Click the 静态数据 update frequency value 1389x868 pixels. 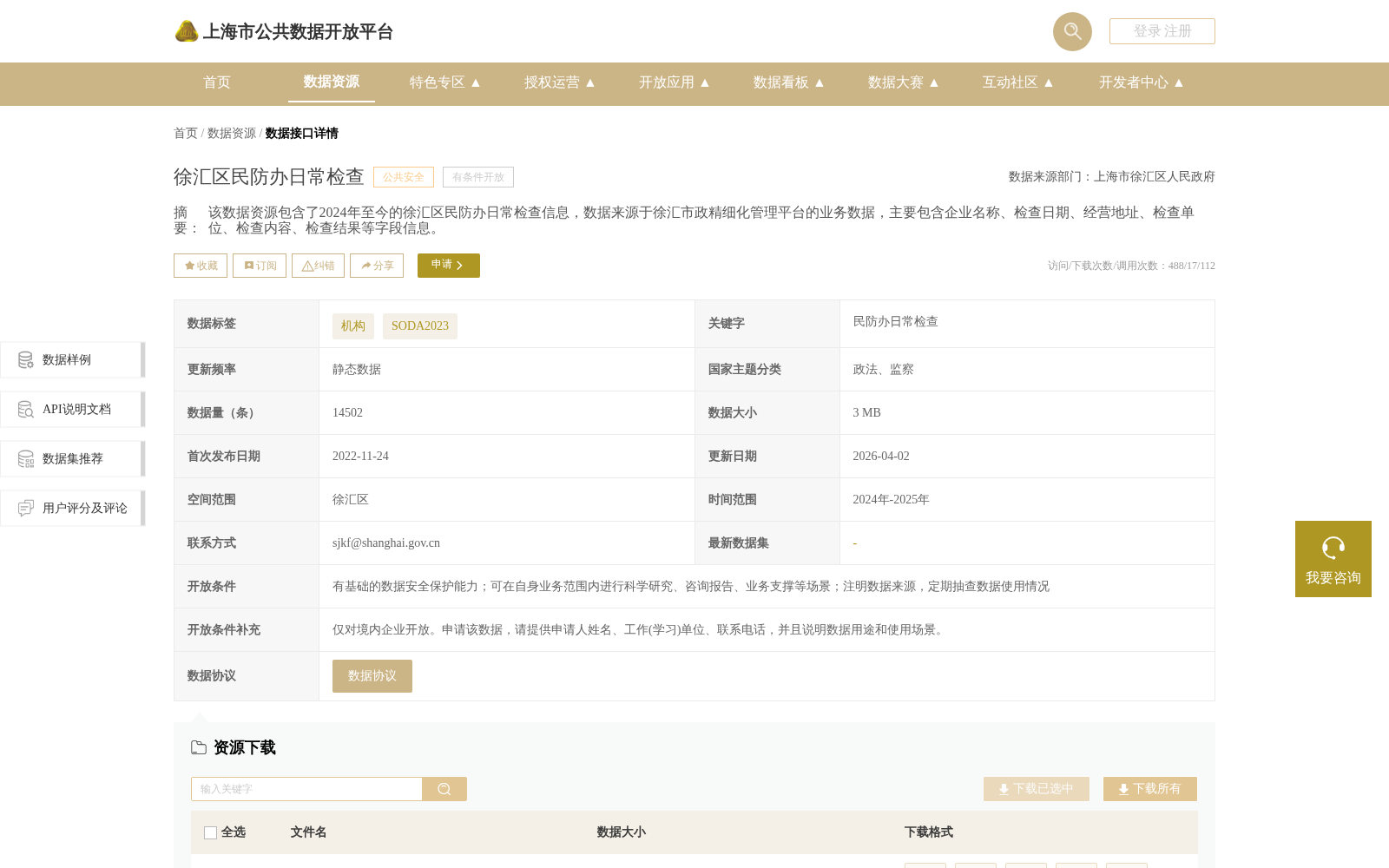pos(357,370)
